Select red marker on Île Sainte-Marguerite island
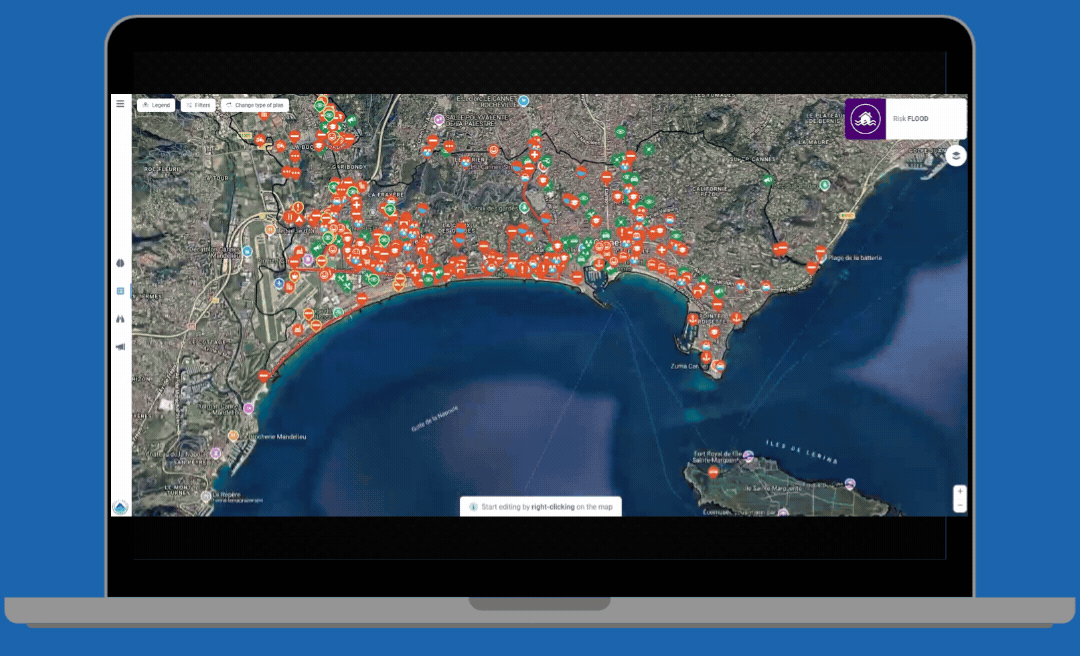The height and width of the screenshot is (656, 1080). (x=713, y=471)
